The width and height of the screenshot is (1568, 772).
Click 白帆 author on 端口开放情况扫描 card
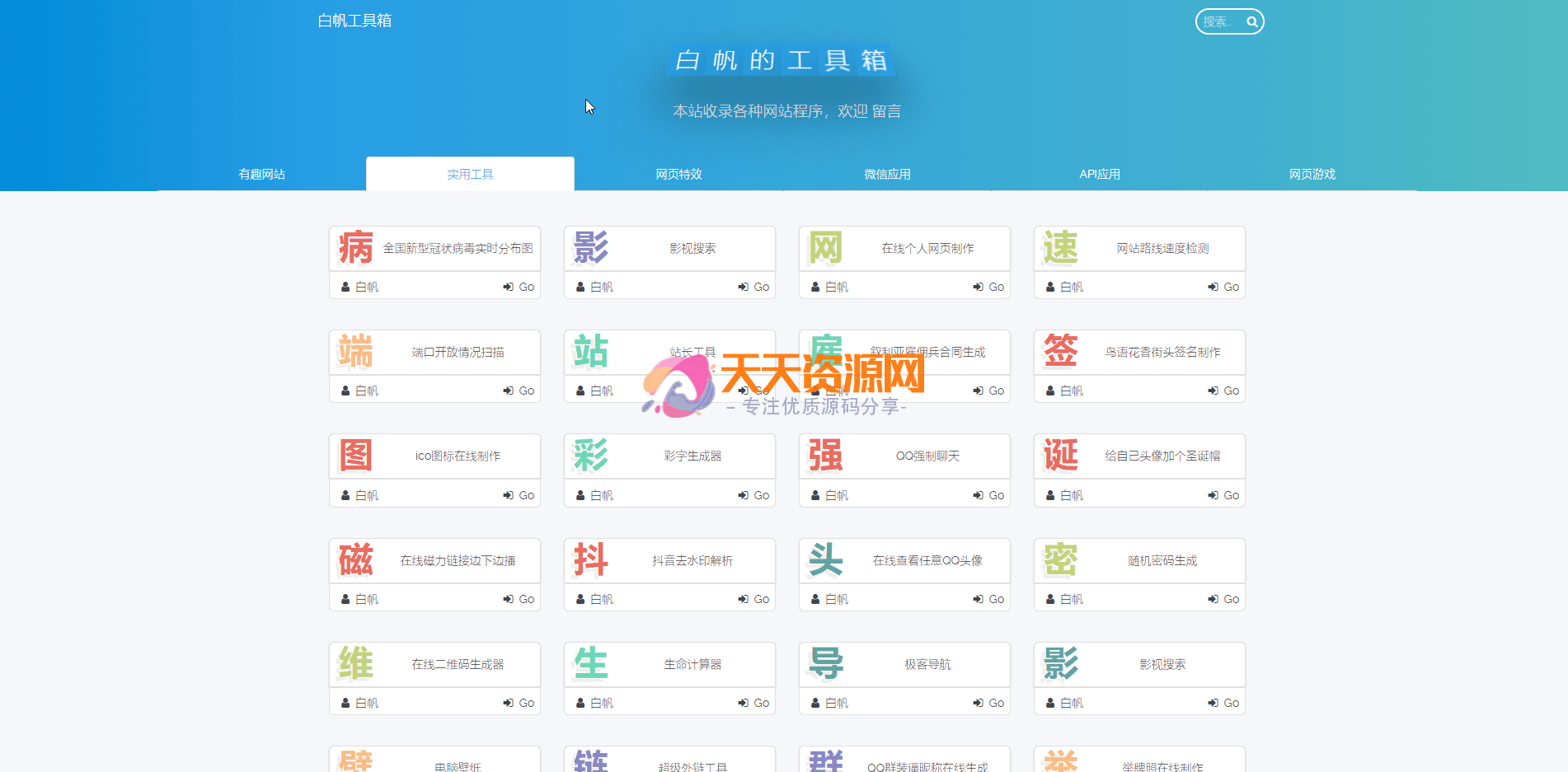tap(360, 391)
